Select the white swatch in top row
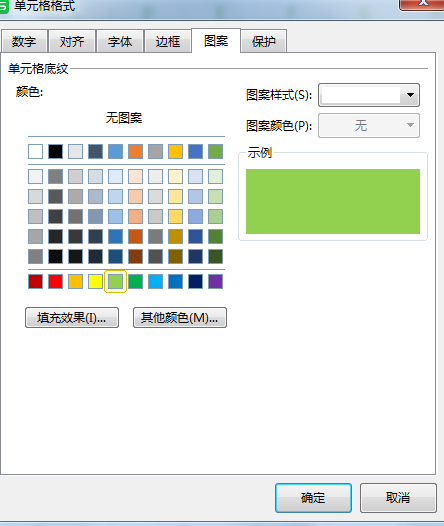 (36, 151)
